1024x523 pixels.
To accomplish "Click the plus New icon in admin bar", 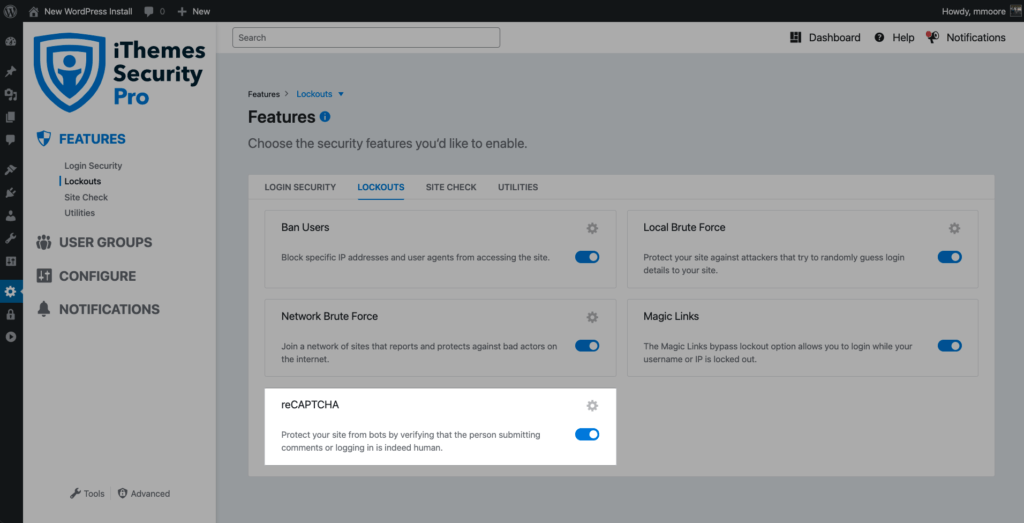I will 182,12.
